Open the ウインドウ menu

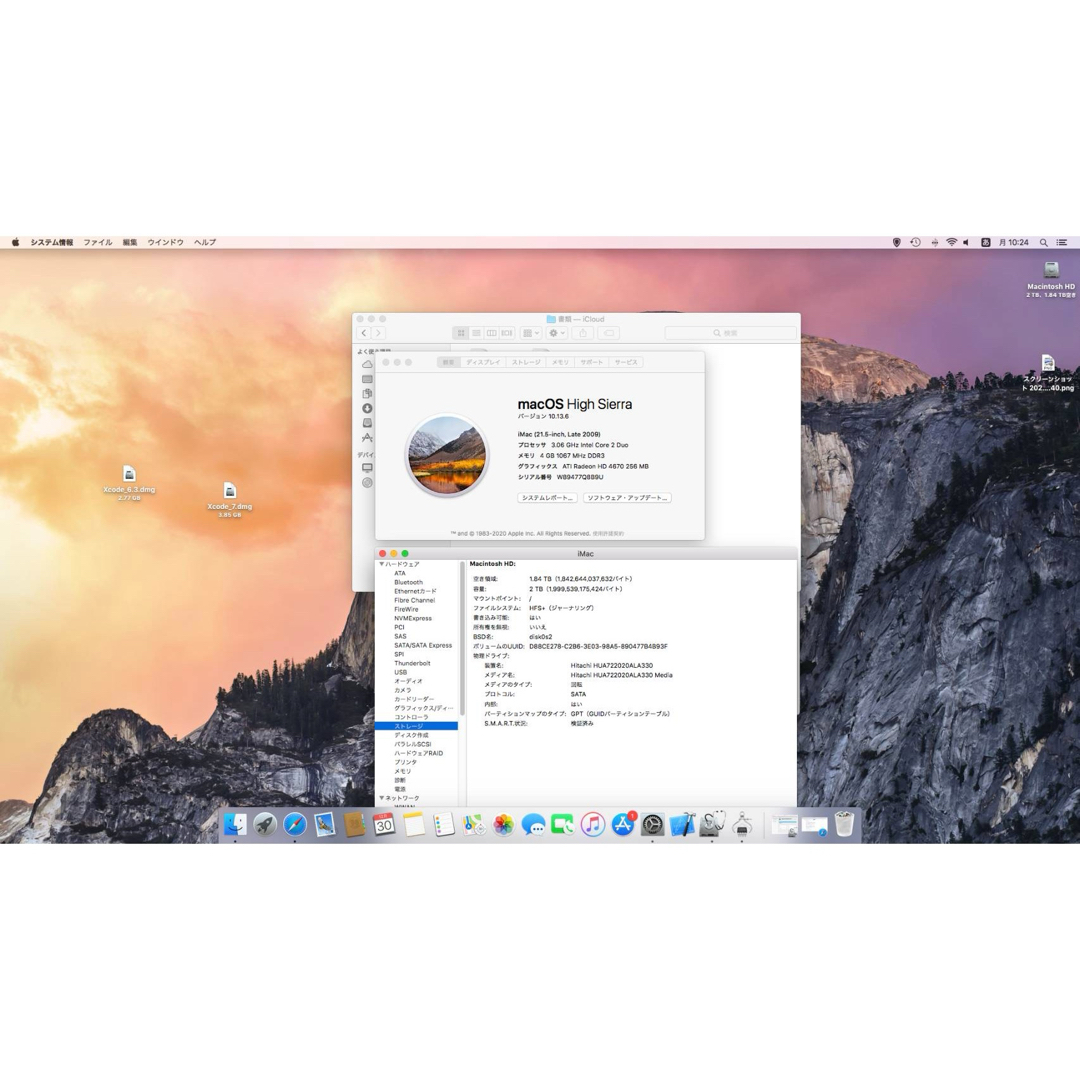pyautogui.click(x=165, y=242)
